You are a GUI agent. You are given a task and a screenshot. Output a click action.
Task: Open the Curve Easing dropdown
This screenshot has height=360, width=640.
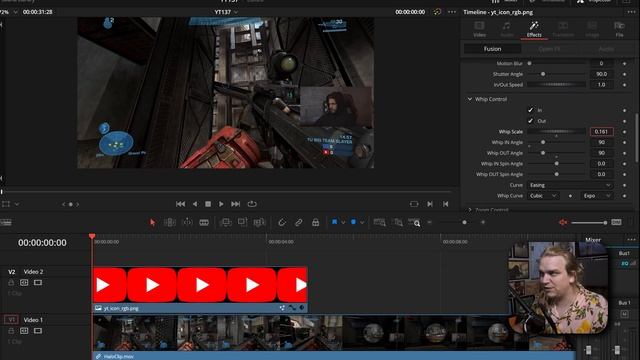(x=570, y=185)
